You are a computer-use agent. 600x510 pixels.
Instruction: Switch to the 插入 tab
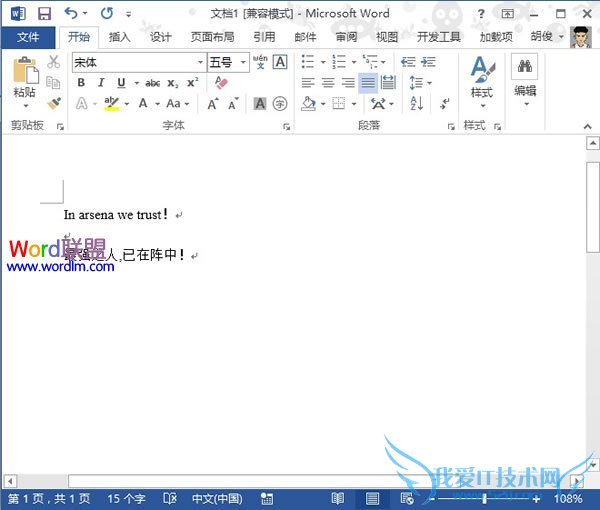click(x=120, y=37)
